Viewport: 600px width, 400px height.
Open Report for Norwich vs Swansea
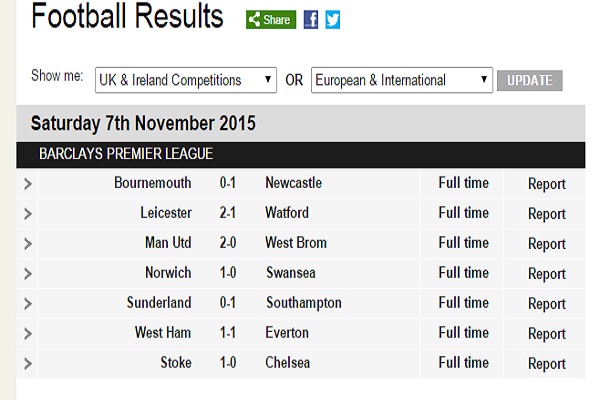pyautogui.click(x=547, y=274)
